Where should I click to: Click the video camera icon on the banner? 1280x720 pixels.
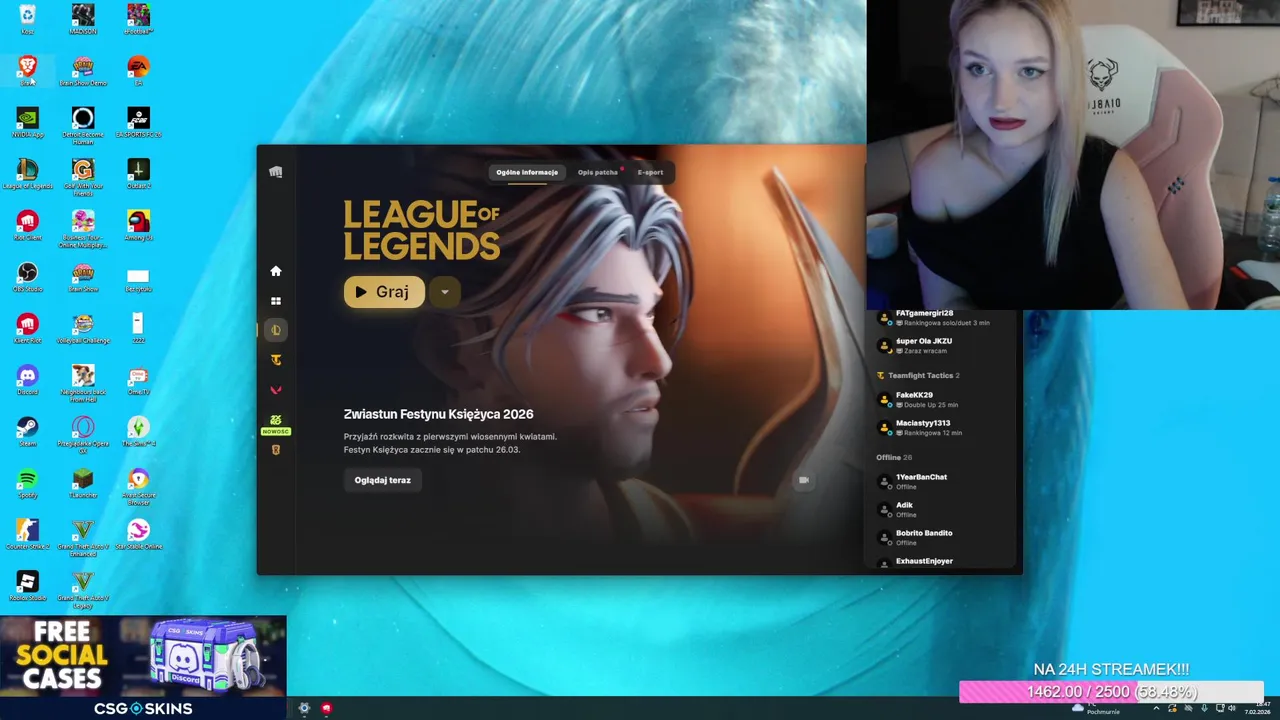click(803, 480)
